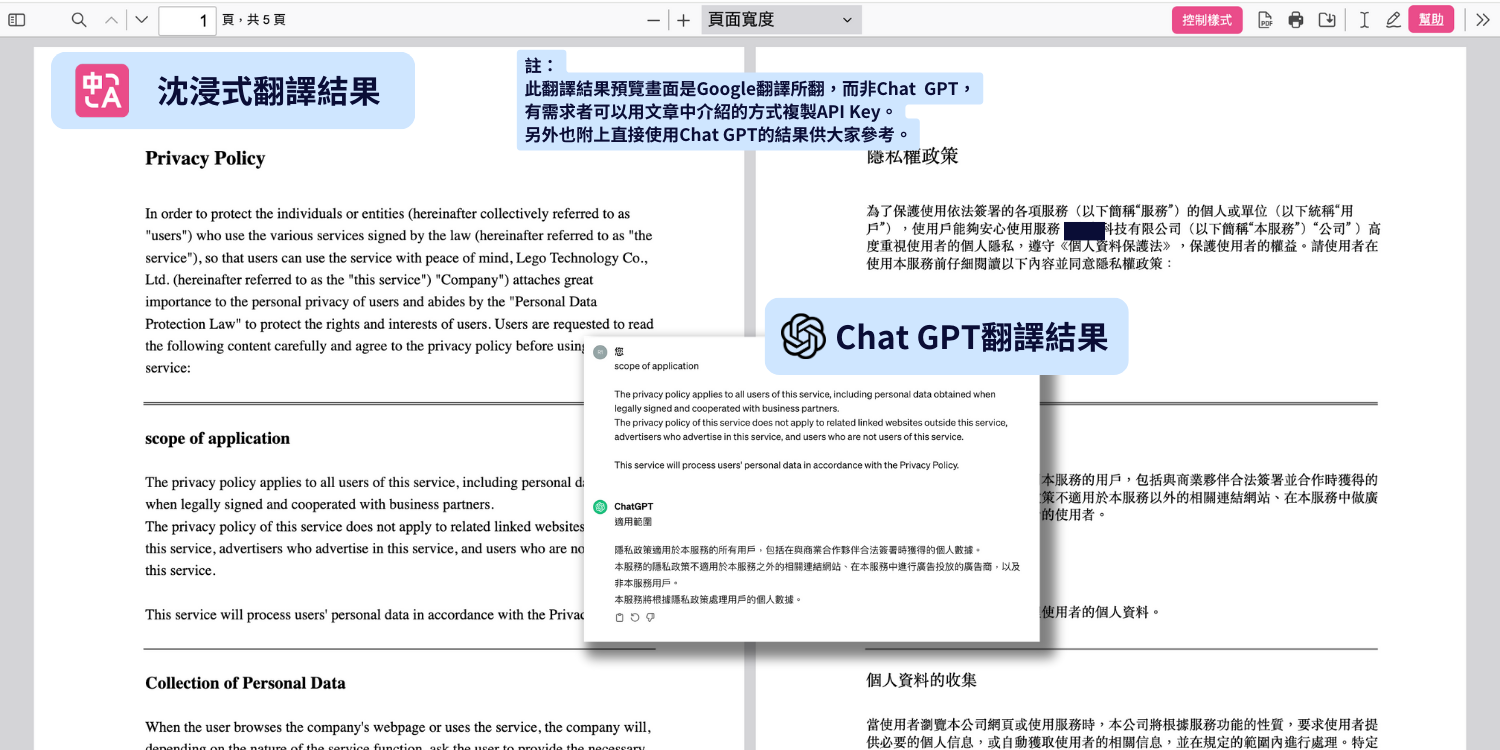Click the PDF document icon in toolbar
The width and height of the screenshot is (1500, 750).
pyautogui.click(x=1265, y=20)
